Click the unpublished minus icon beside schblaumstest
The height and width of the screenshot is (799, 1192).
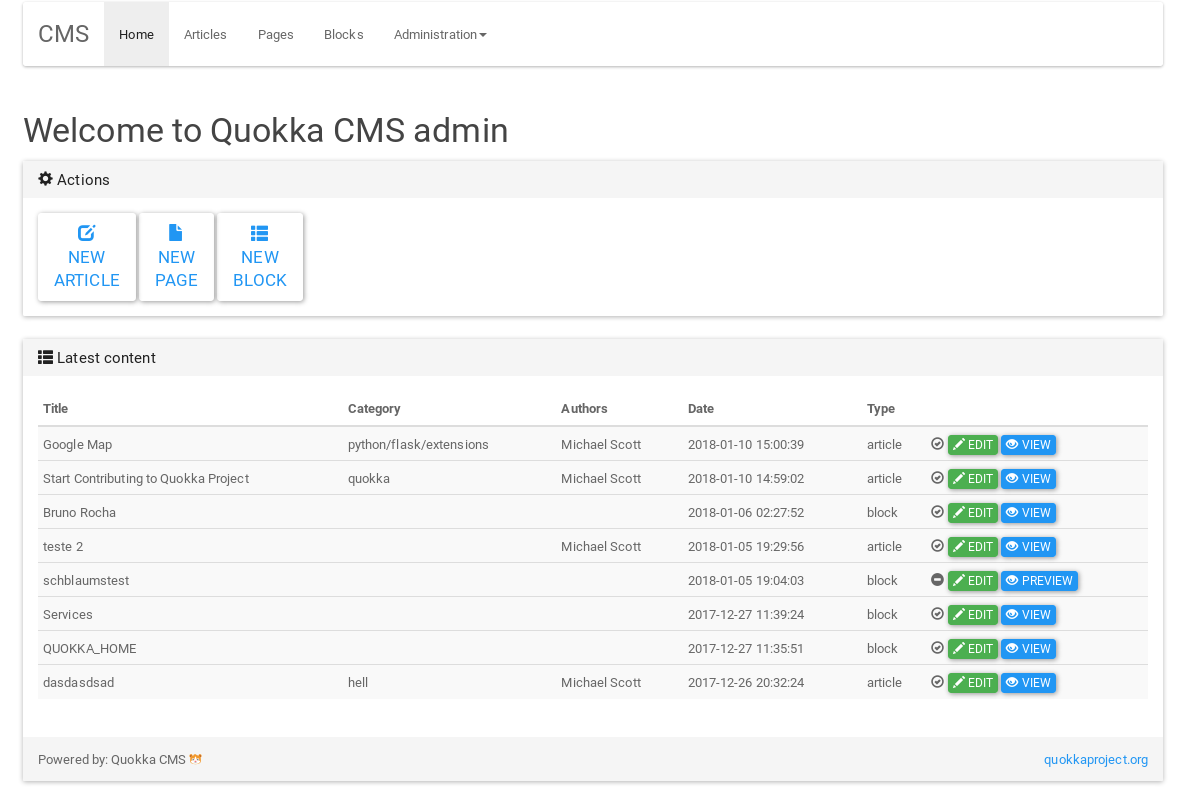(937, 580)
